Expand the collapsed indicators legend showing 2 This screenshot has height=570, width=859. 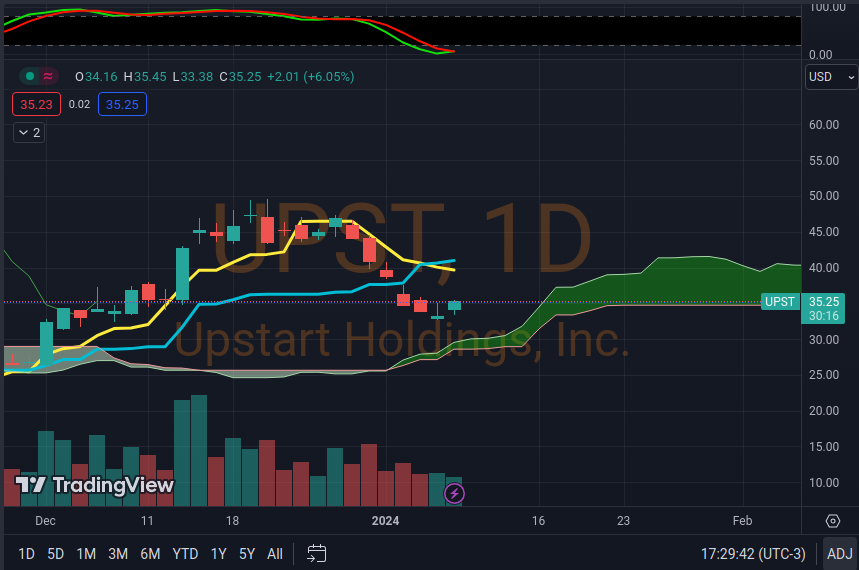click(29, 133)
